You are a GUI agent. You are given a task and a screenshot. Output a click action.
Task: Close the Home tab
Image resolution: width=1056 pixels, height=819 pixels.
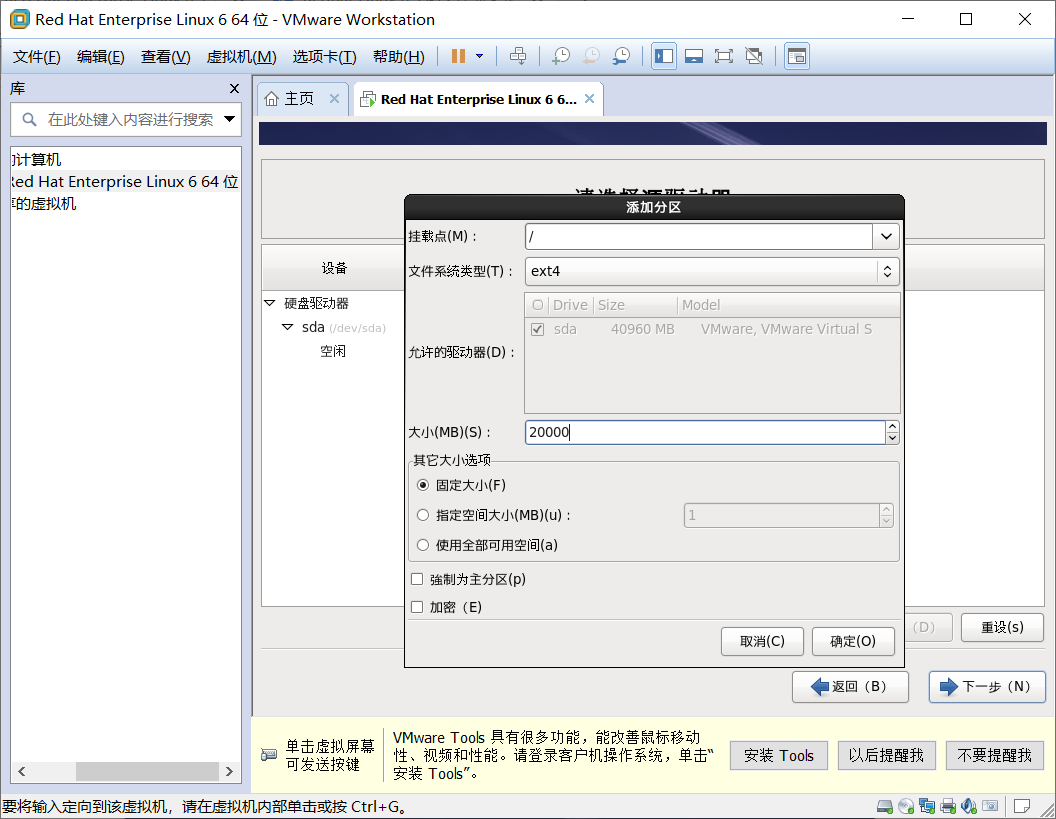[334, 99]
